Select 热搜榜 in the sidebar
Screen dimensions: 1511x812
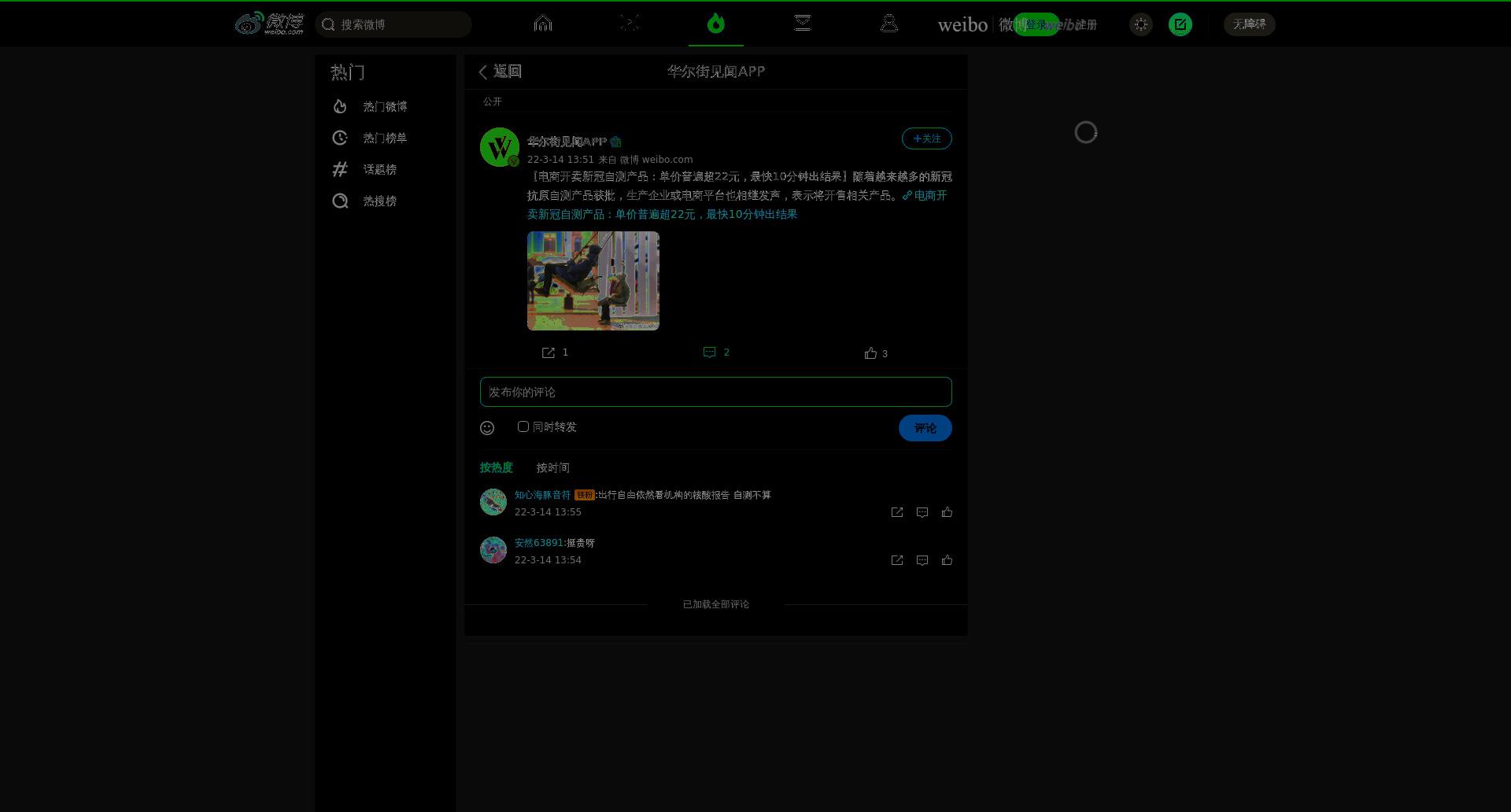tap(386, 201)
